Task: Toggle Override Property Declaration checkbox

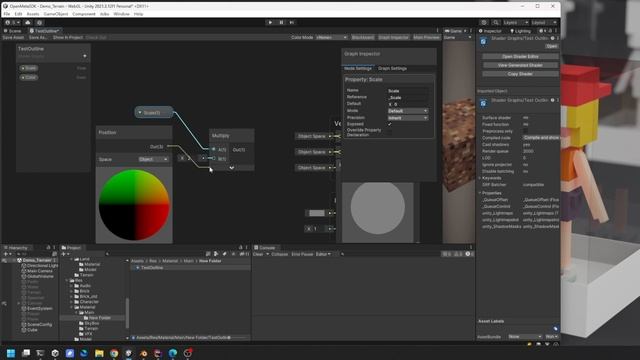Action: 389,132
